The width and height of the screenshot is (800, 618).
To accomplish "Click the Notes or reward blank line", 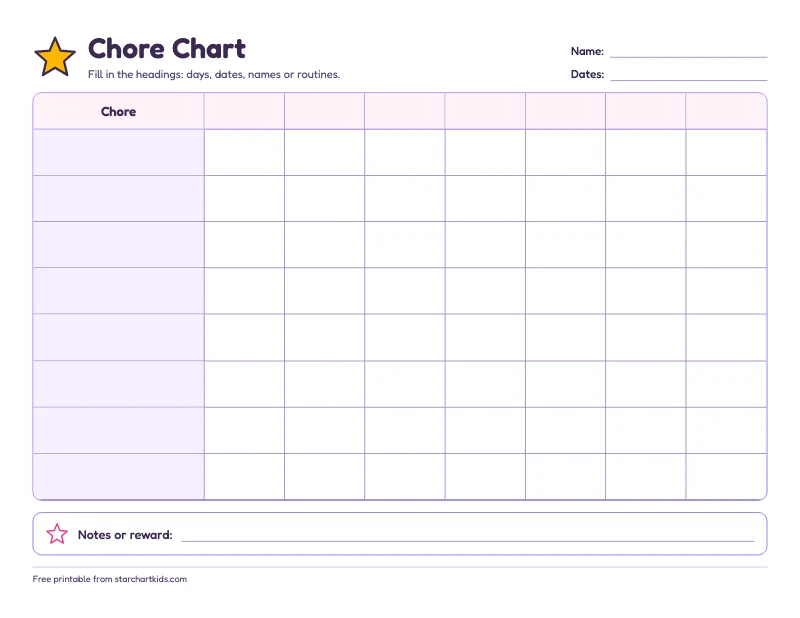I will (x=467, y=536).
